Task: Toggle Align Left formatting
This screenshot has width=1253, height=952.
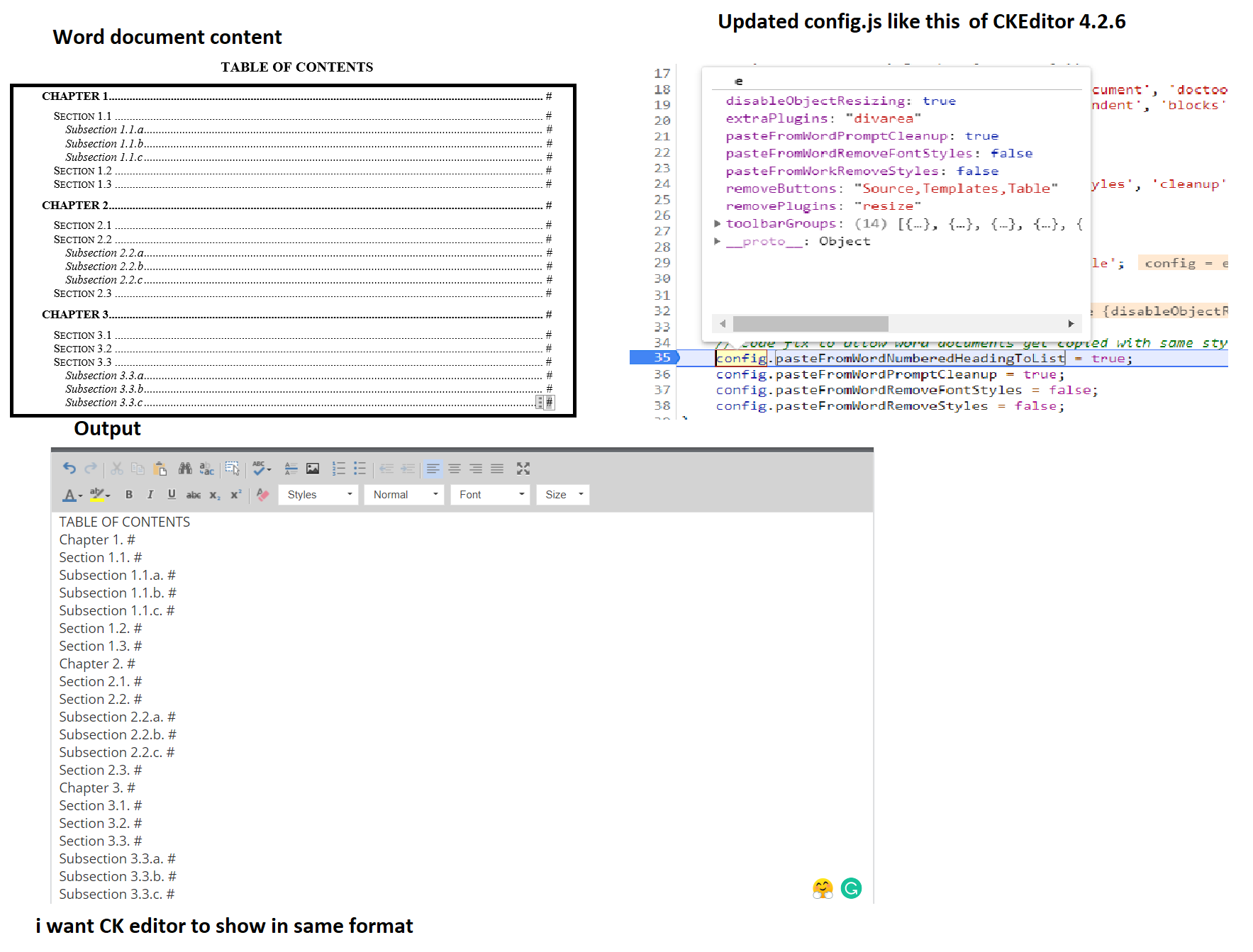Action: click(x=433, y=469)
